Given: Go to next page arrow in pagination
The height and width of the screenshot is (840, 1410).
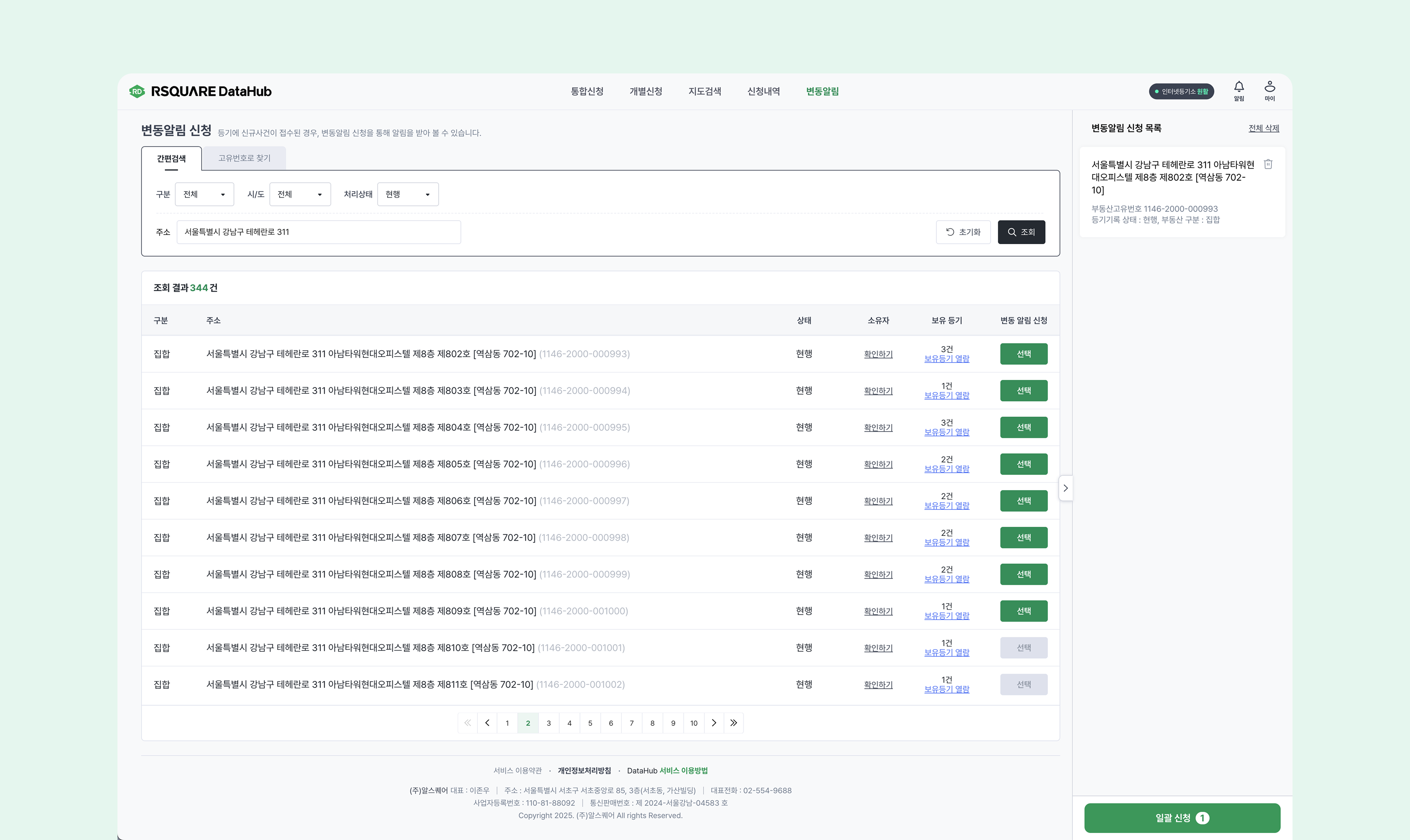Looking at the screenshot, I should click(714, 723).
